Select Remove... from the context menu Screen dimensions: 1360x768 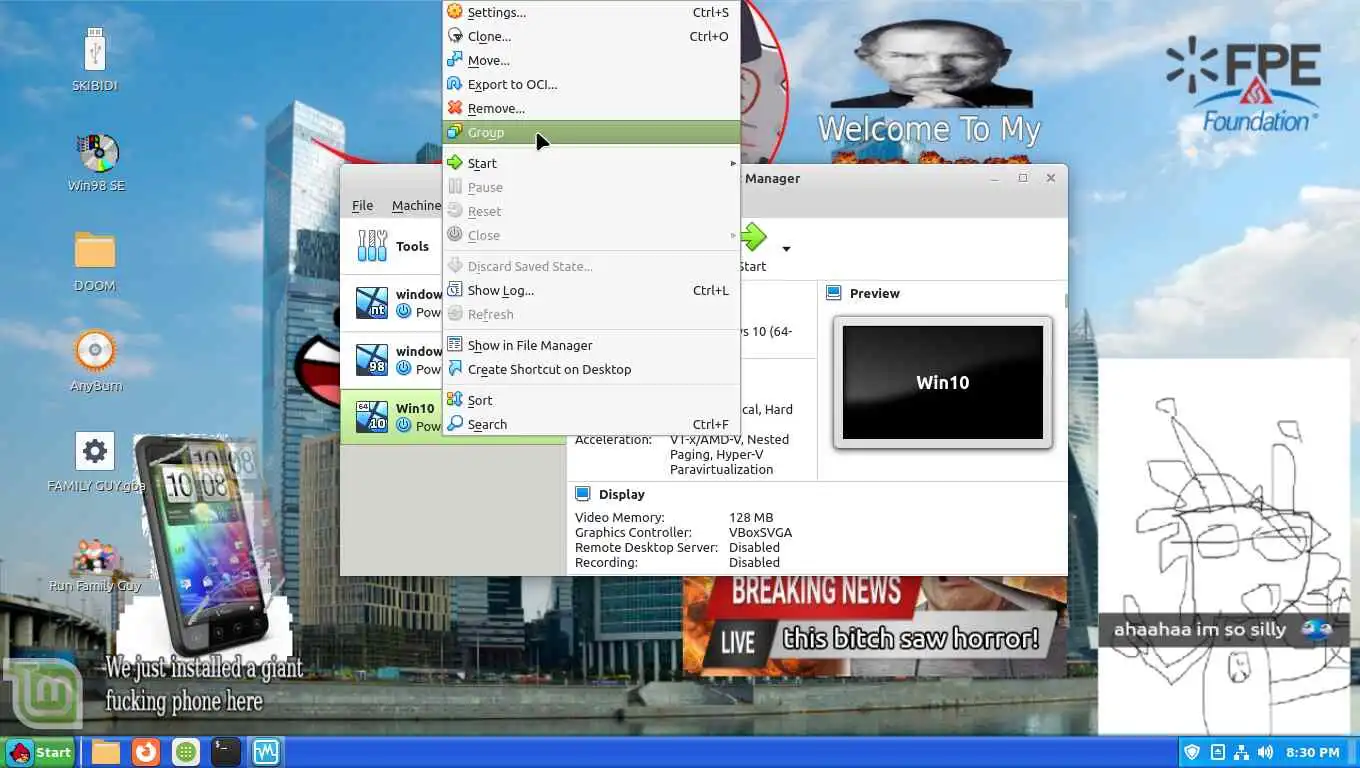[591, 108]
